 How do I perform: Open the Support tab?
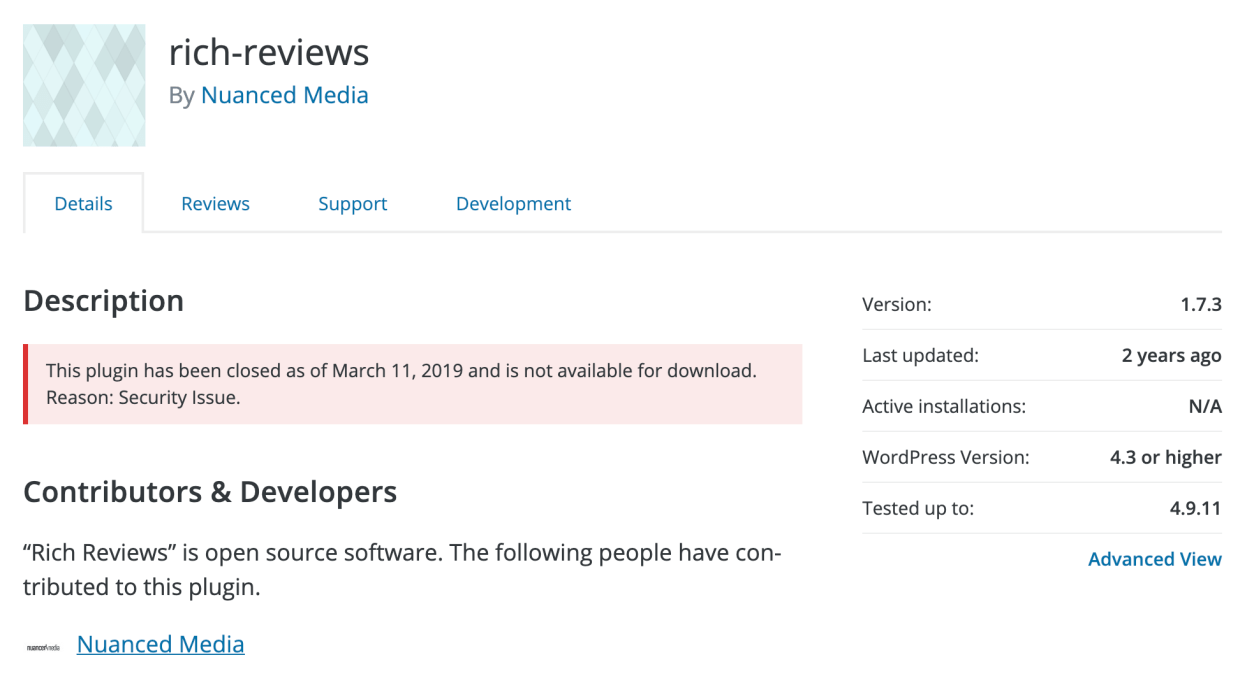tap(352, 203)
